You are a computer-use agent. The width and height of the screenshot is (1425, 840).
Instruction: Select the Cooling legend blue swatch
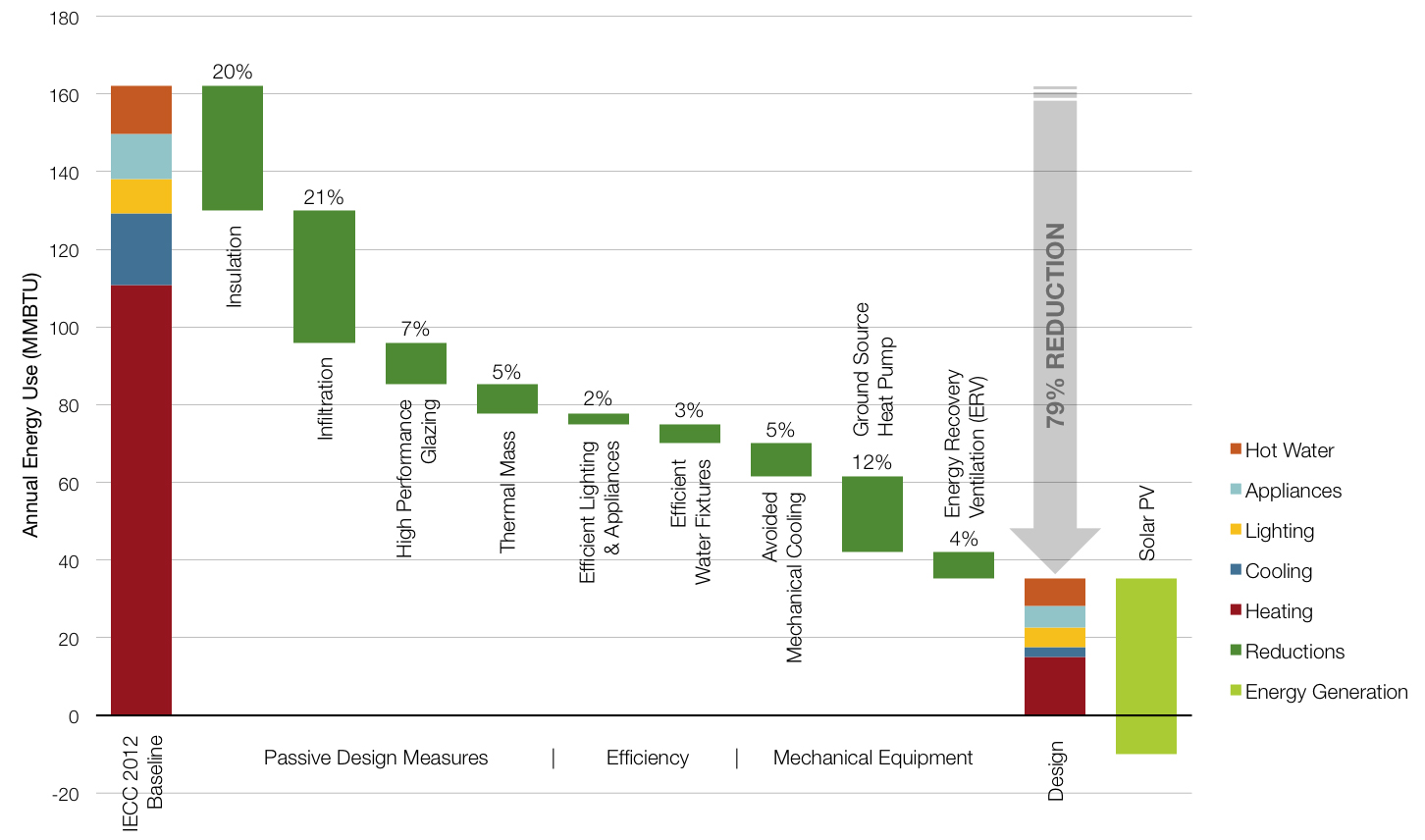click(x=1236, y=570)
